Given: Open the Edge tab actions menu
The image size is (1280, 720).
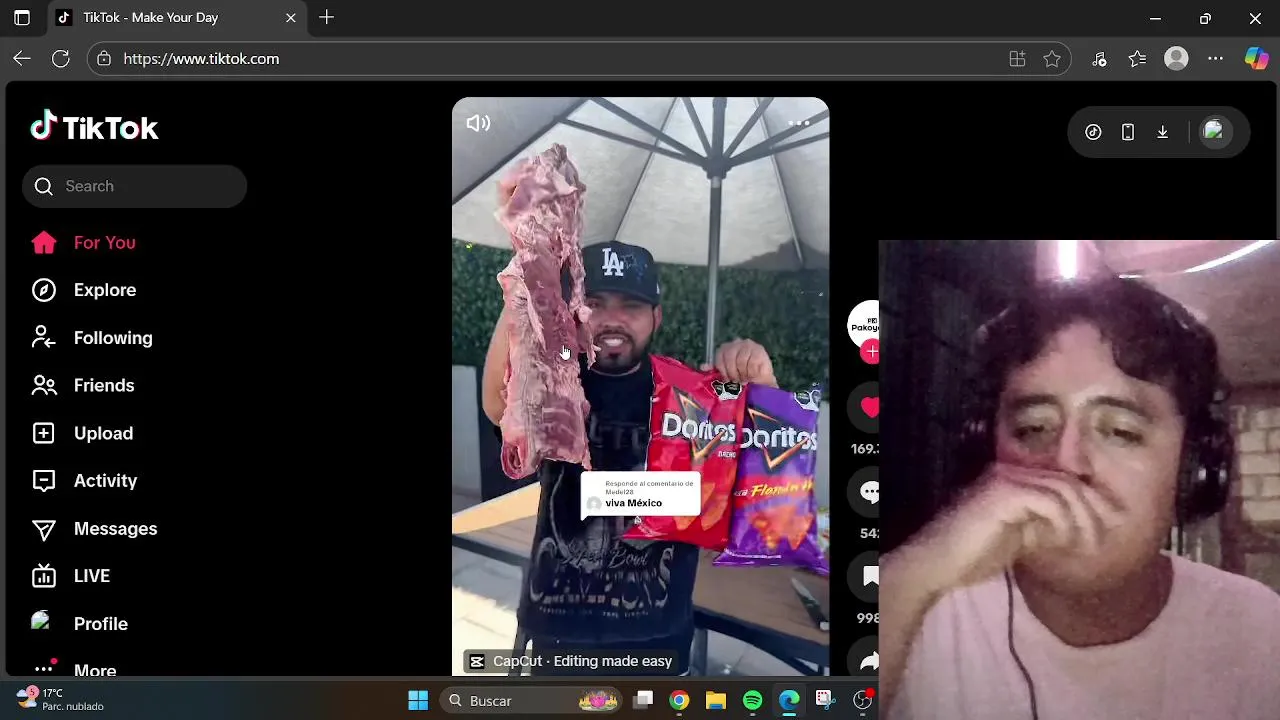Looking at the screenshot, I should 22,18.
